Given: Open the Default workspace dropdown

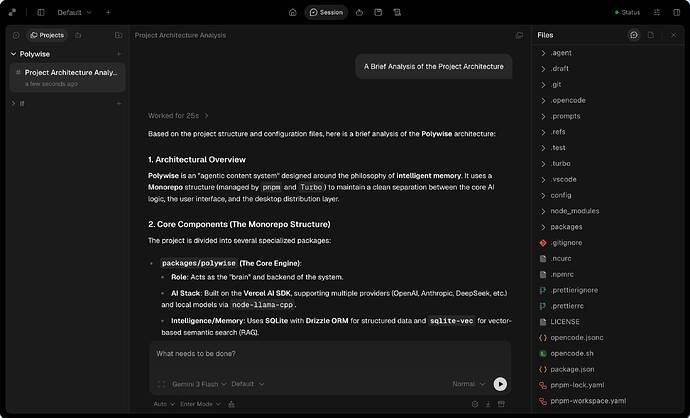Looking at the screenshot, I should coord(74,12).
